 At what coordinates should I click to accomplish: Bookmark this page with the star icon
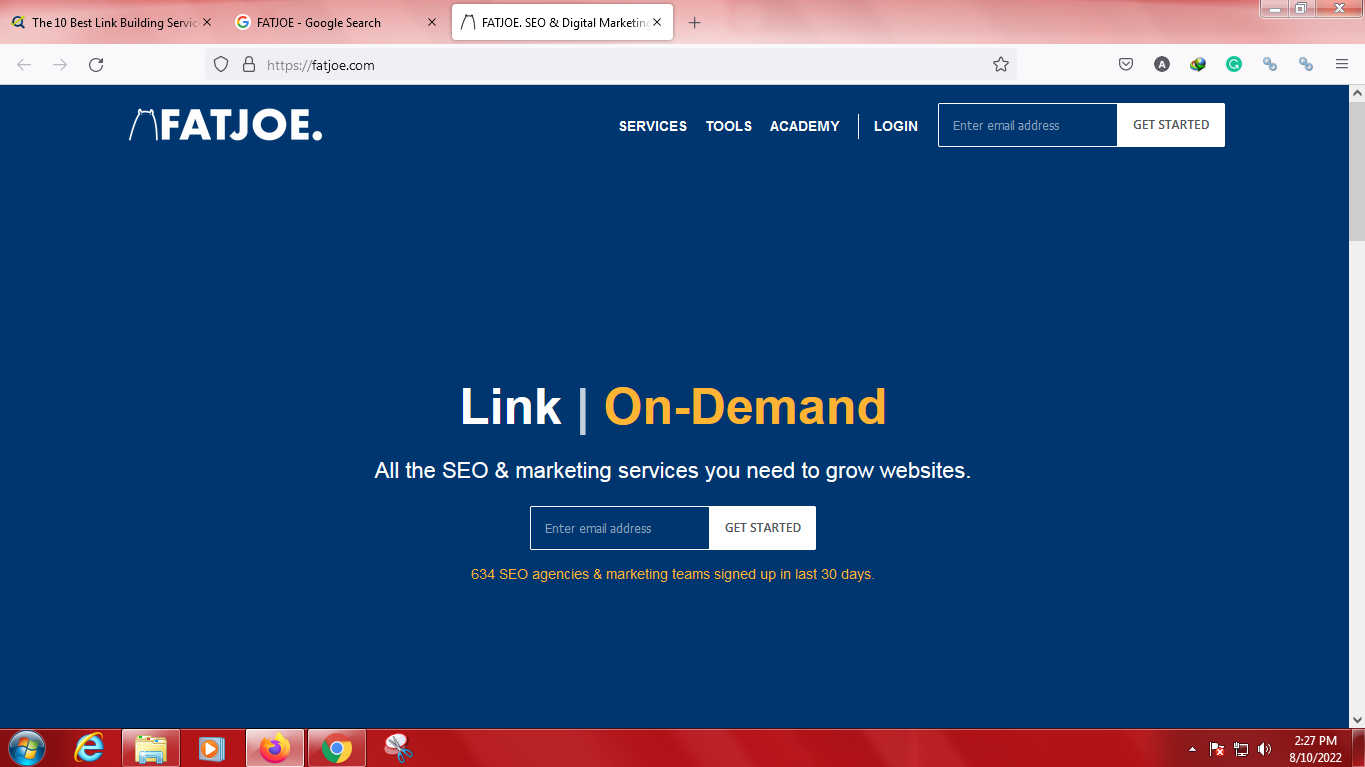[1001, 64]
